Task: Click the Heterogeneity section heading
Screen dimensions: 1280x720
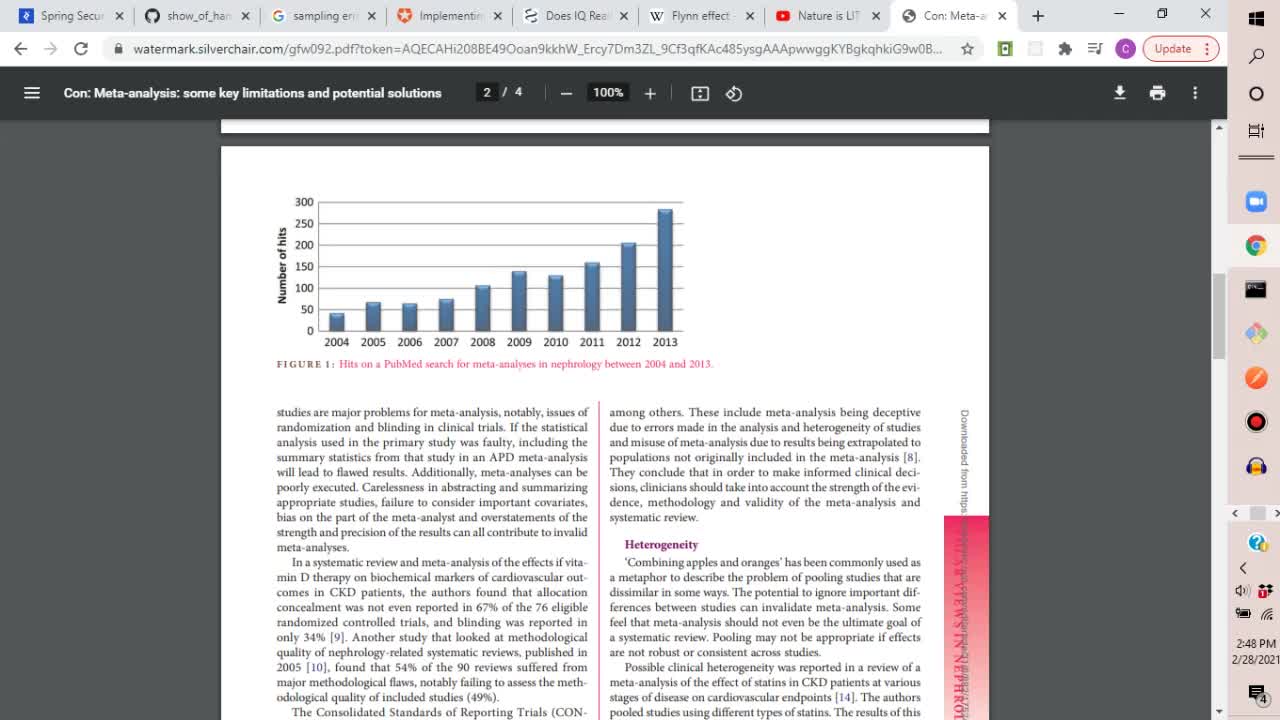Action: tap(661, 545)
